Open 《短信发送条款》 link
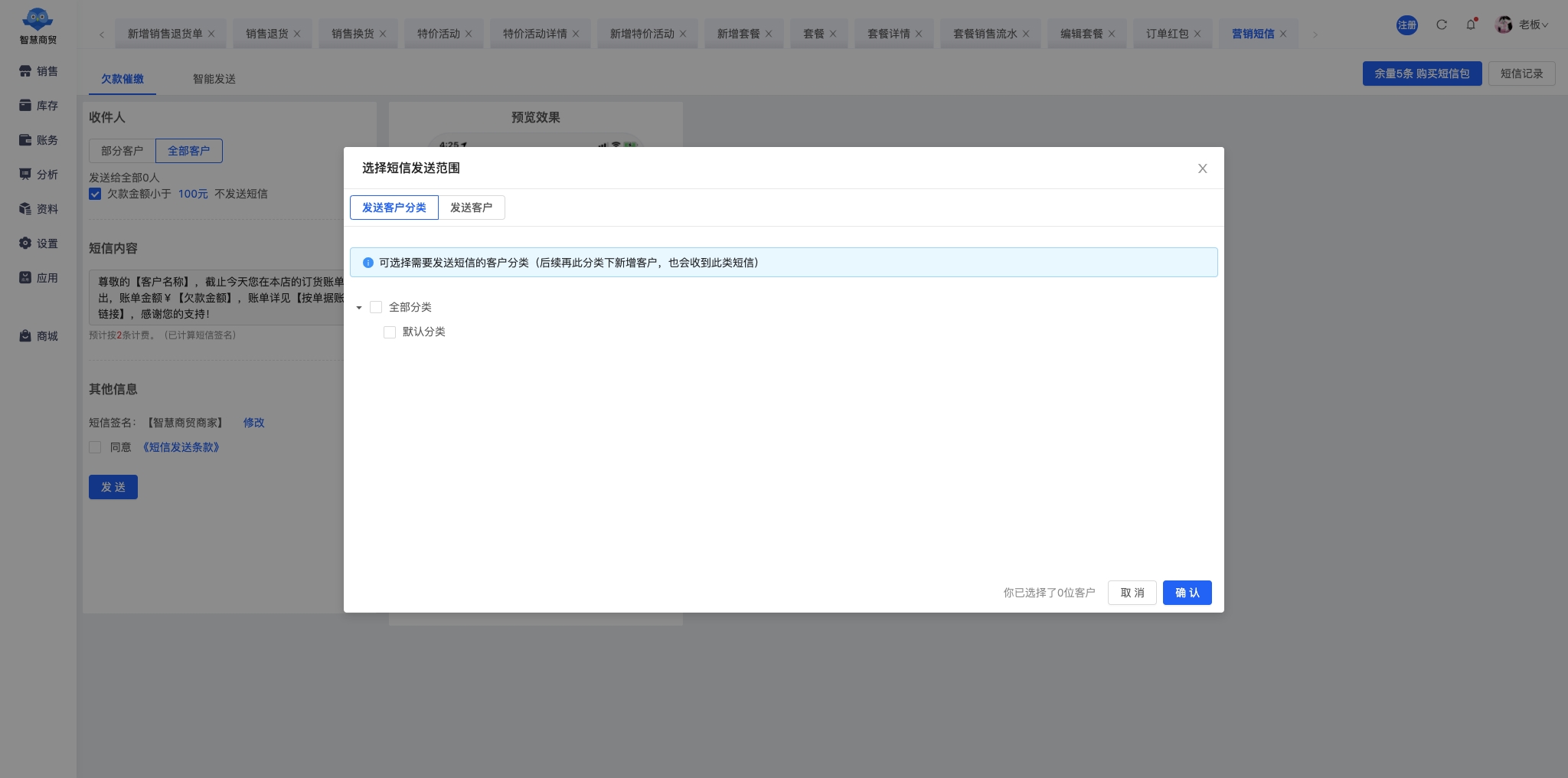The image size is (1568, 778). click(x=181, y=447)
